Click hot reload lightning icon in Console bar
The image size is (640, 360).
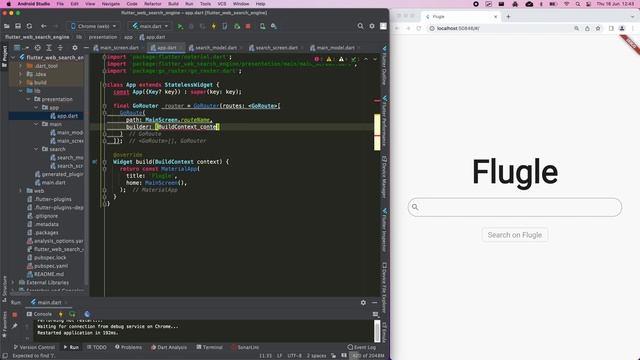tap(61, 314)
